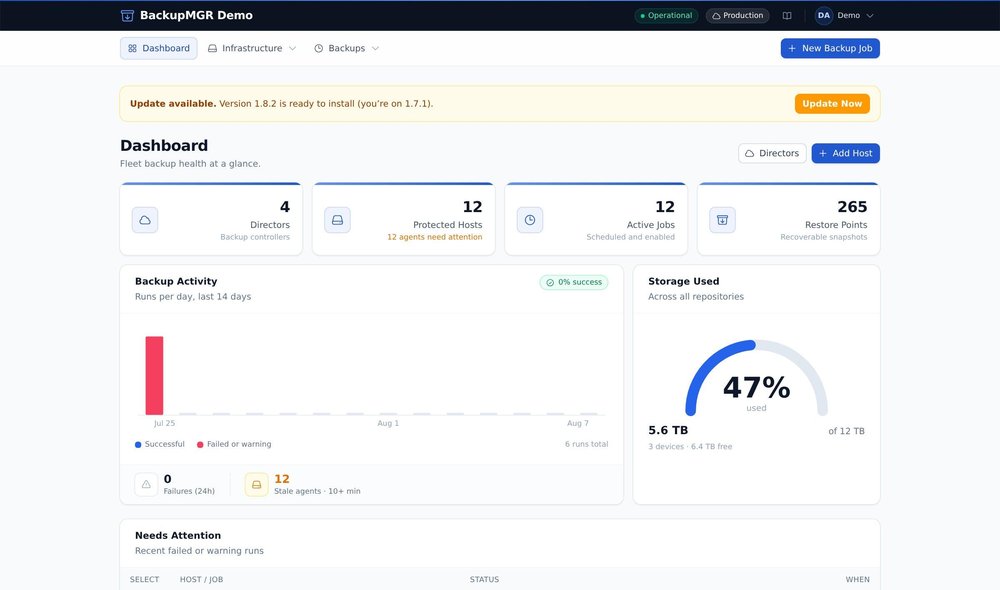Click 'Stale agents · 10+ min' label

[x=317, y=492]
